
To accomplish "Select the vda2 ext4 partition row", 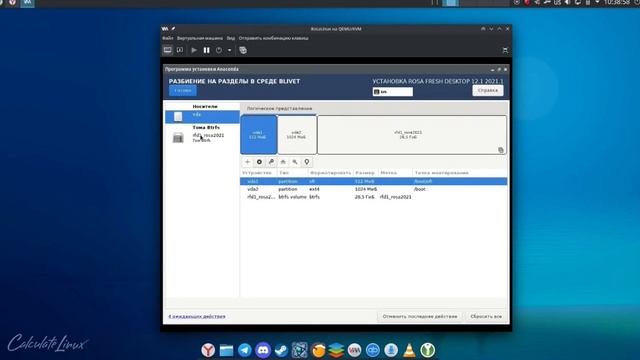I will [373, 189].
